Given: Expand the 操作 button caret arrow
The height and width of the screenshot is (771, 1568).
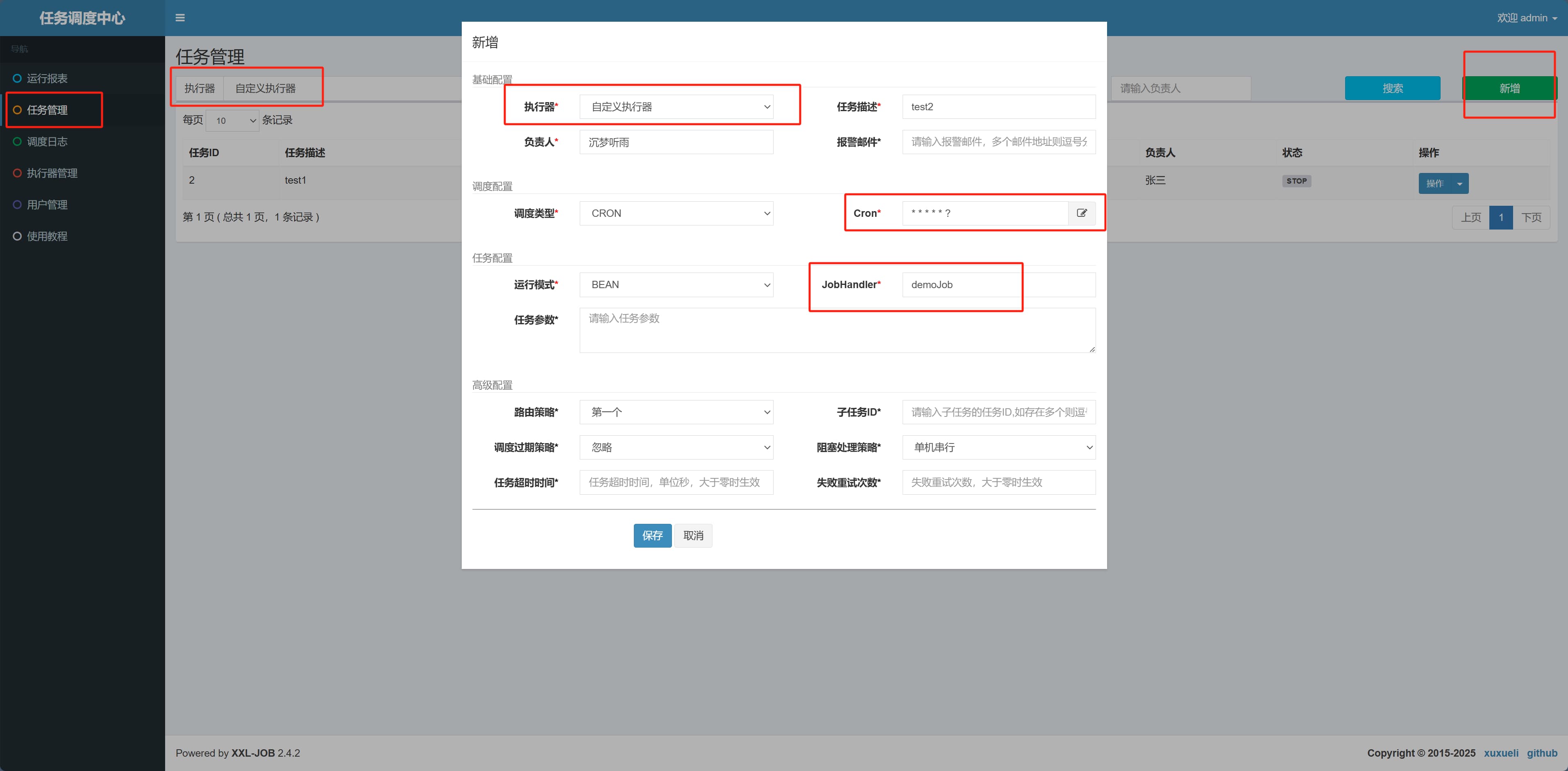Looking at the screenshot, I should pos(1460,183).
